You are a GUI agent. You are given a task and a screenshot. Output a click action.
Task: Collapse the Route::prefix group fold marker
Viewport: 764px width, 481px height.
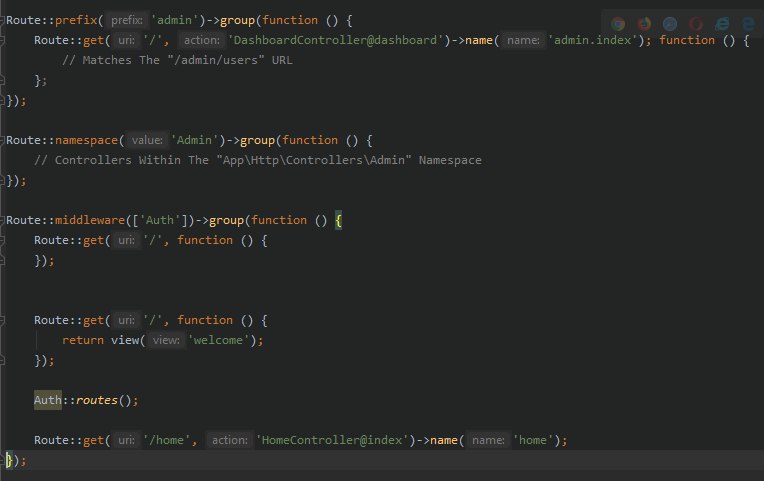pos(2,20)
